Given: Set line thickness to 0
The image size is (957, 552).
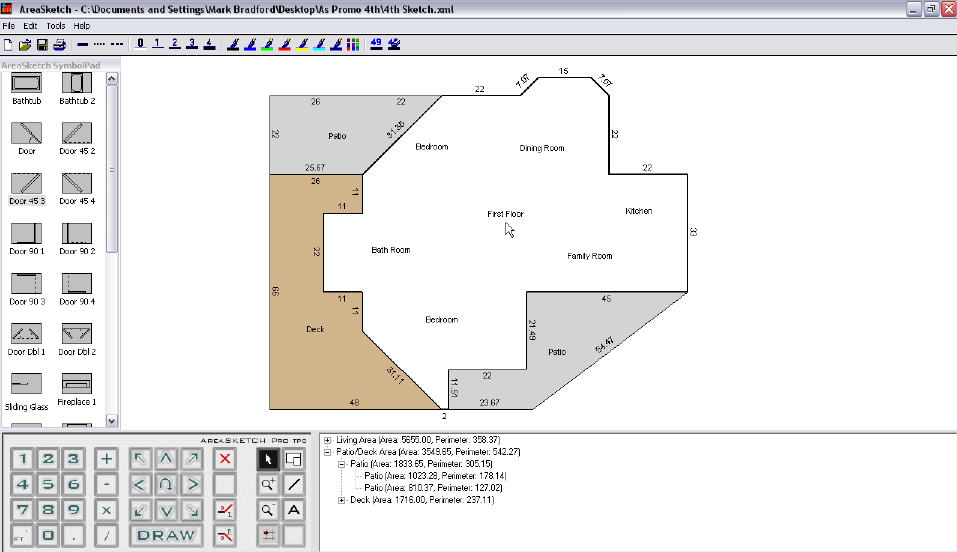Looking at the screenshot, I should pos(140,43).
